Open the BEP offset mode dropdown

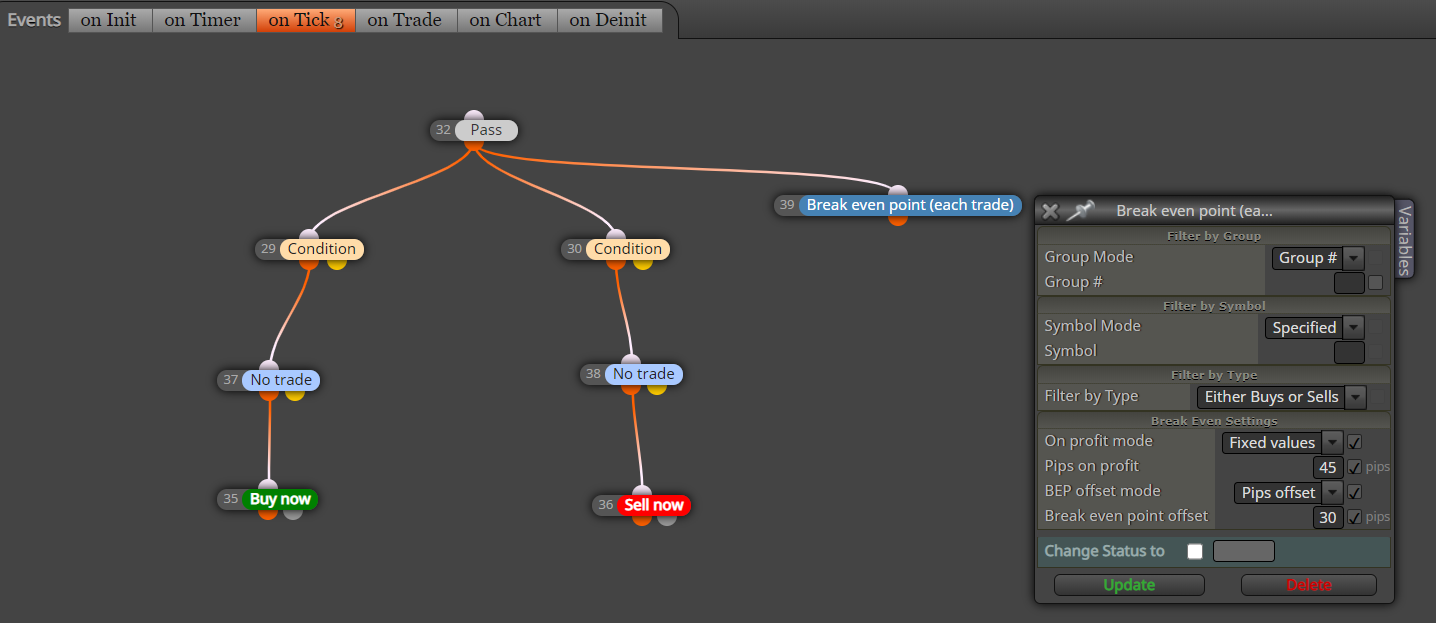[1289, 492]
